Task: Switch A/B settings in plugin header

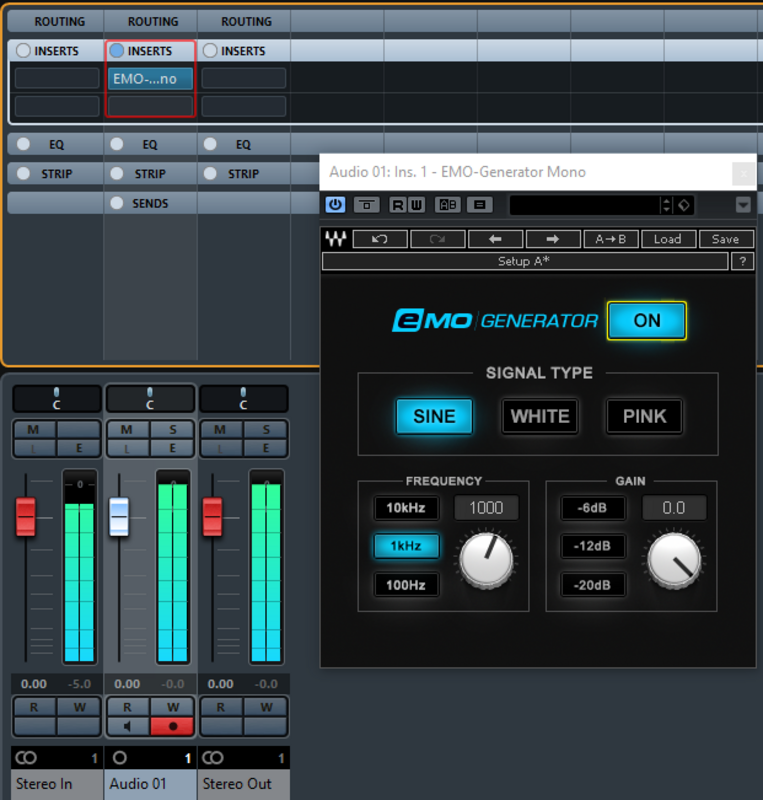Action: [x=448, y=205]
